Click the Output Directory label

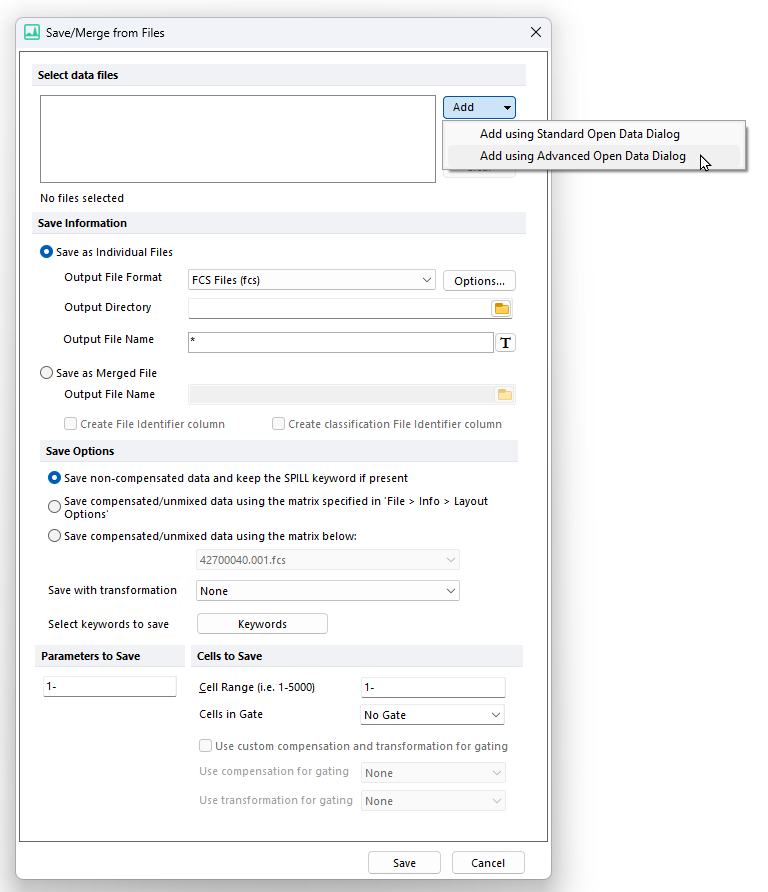coord(108,307)
